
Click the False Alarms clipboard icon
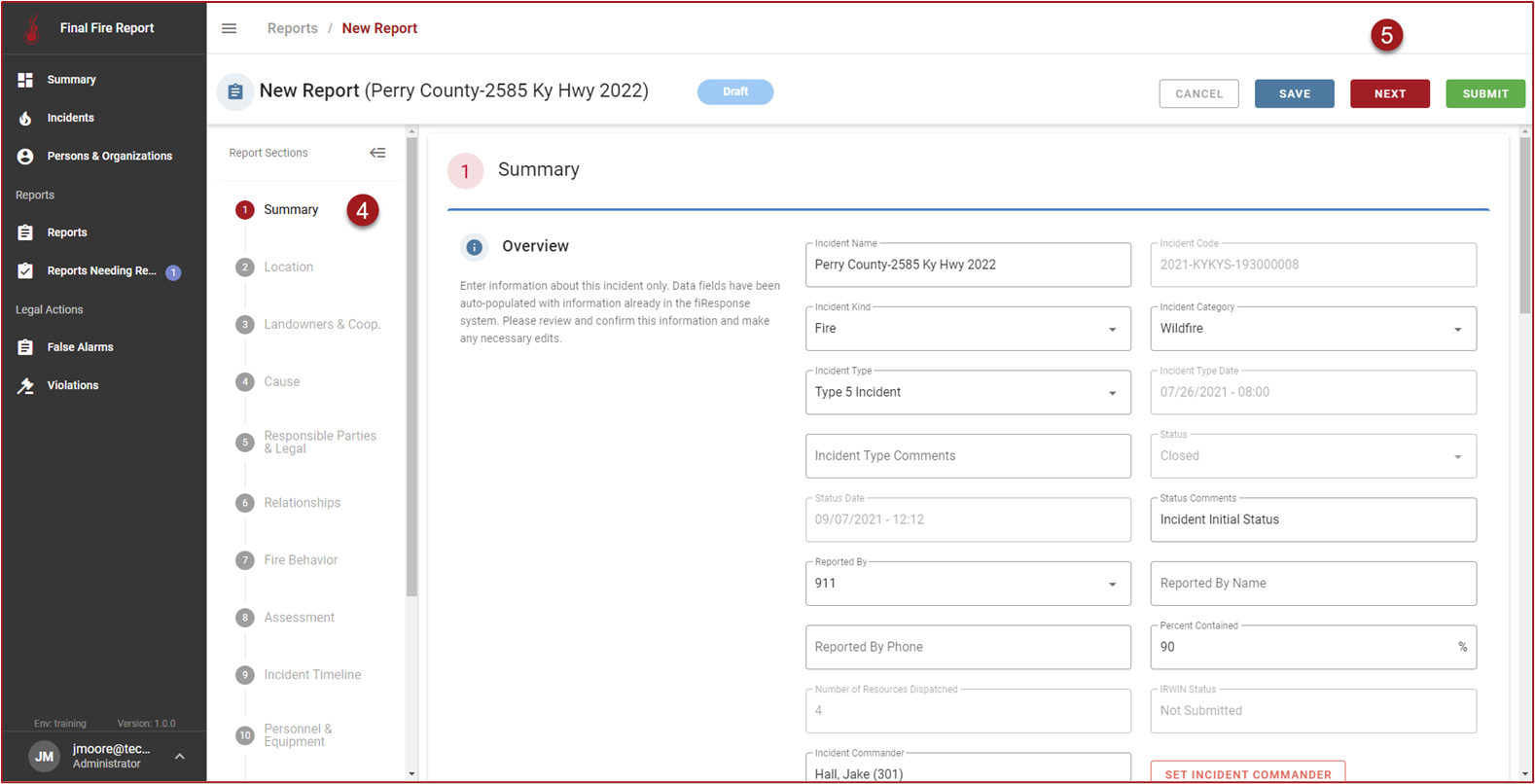(25, 347)
